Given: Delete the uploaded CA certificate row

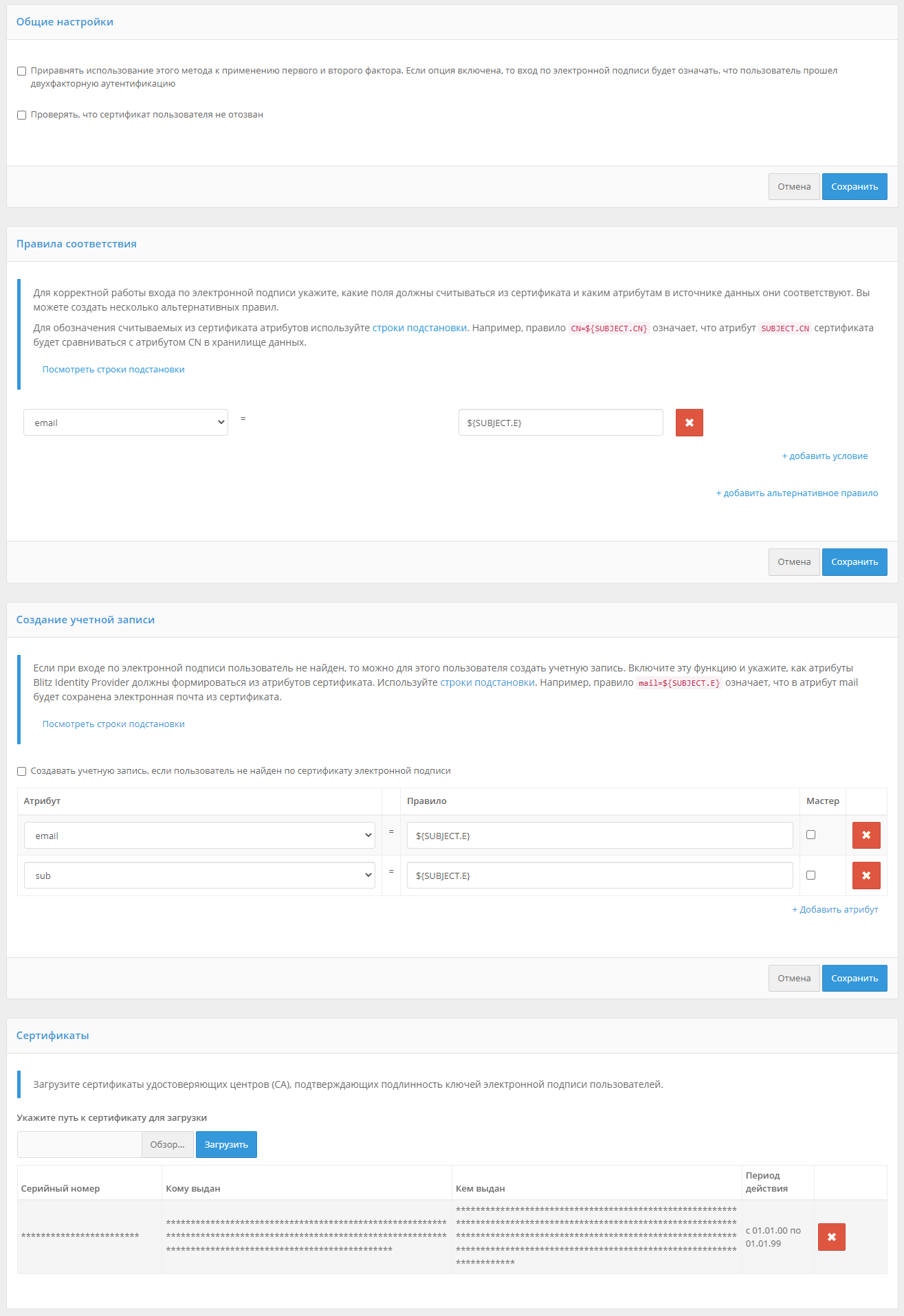Looking at the screenshot, I should pyautogui.click(x=831, y=1237).
